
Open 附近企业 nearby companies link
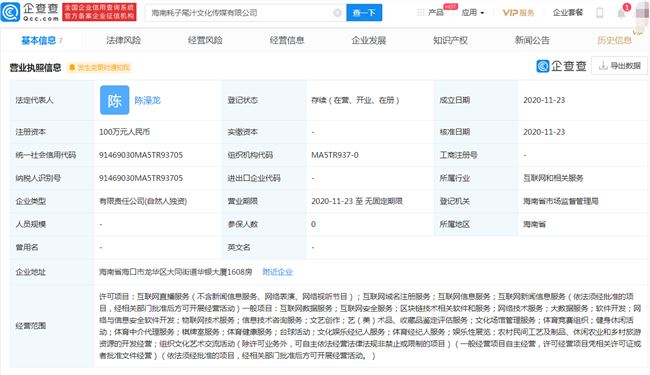coord(277,272)
